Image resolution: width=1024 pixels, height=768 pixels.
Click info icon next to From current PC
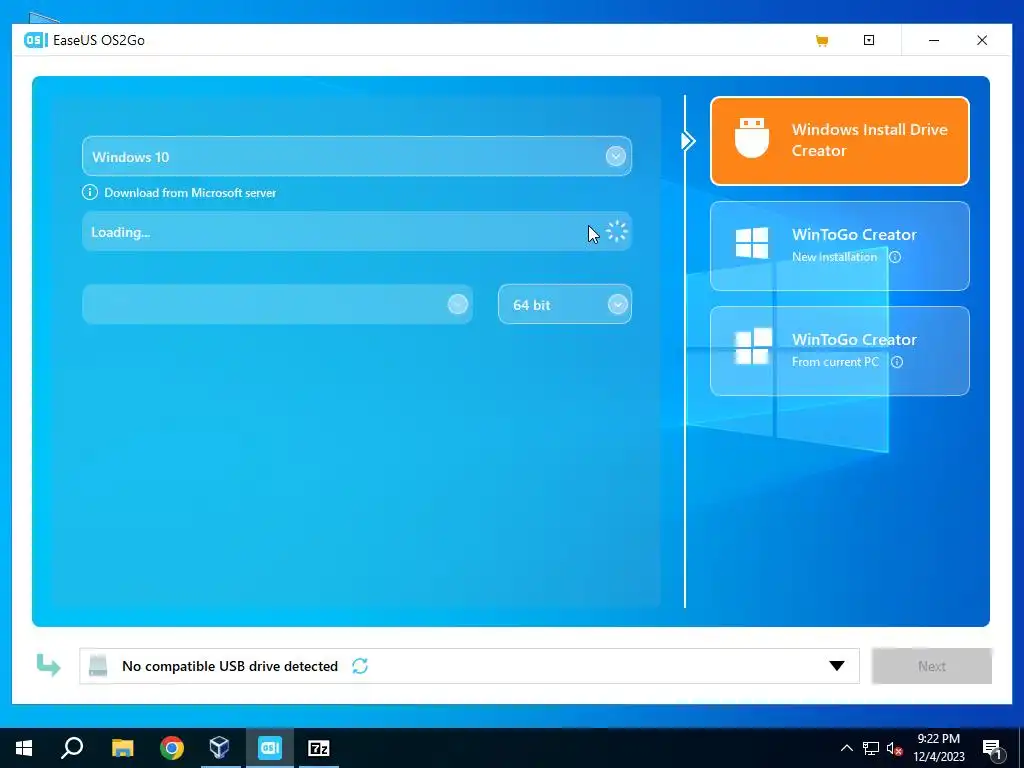point(897,362)
